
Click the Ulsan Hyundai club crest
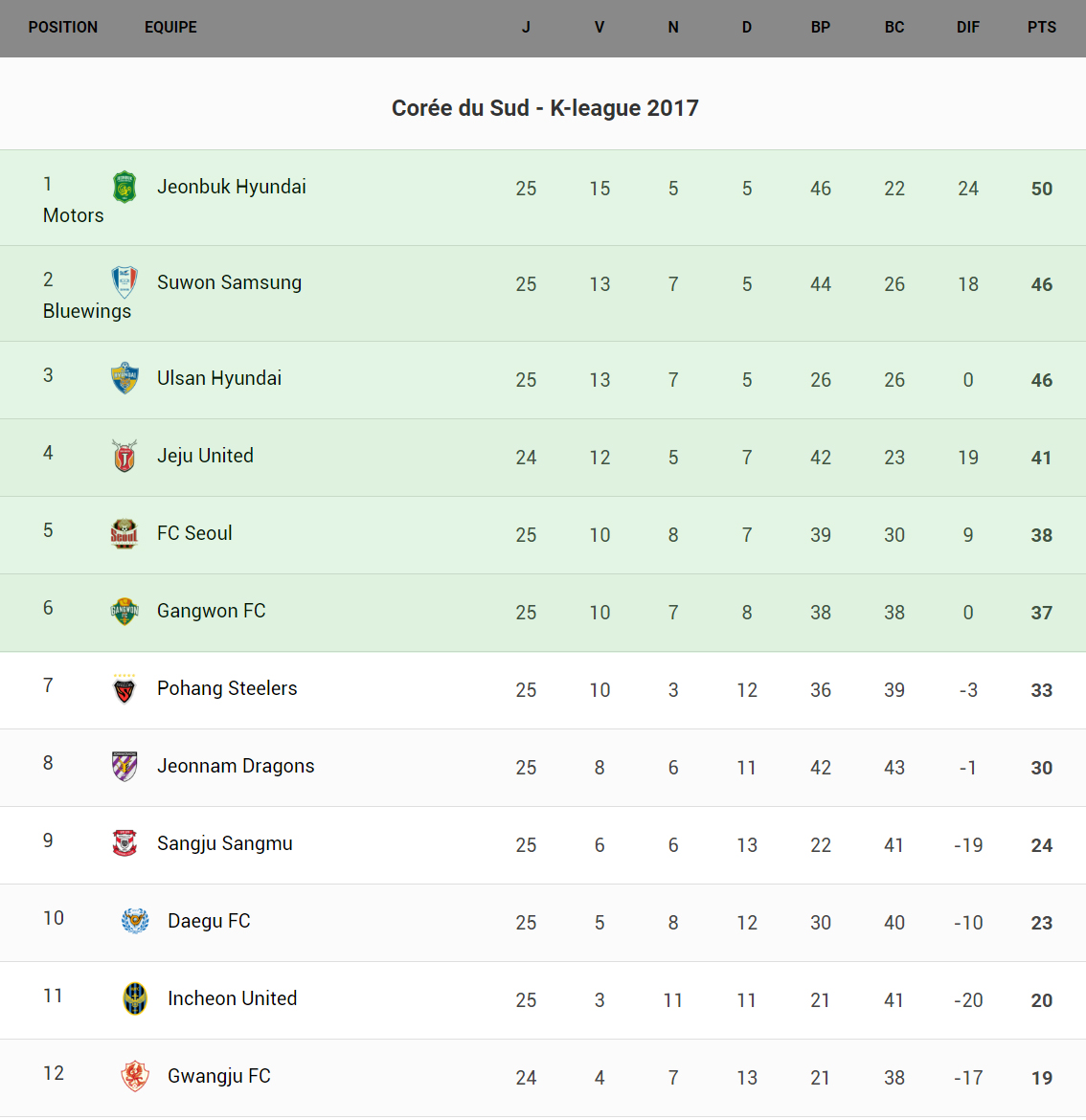(x=124, y=378)
